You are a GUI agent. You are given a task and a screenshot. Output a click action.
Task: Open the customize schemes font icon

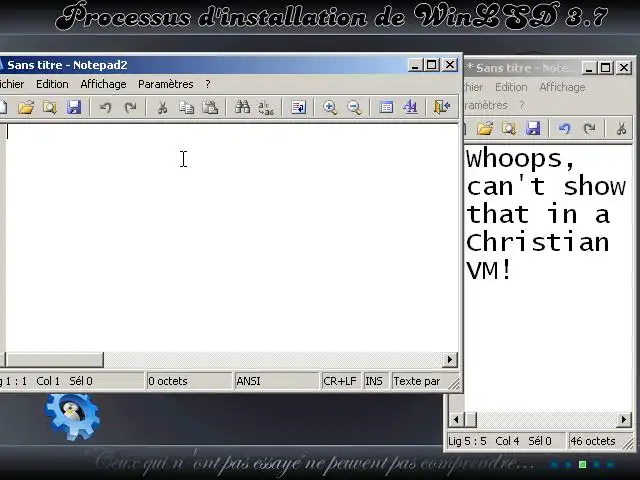pos(410,107)
